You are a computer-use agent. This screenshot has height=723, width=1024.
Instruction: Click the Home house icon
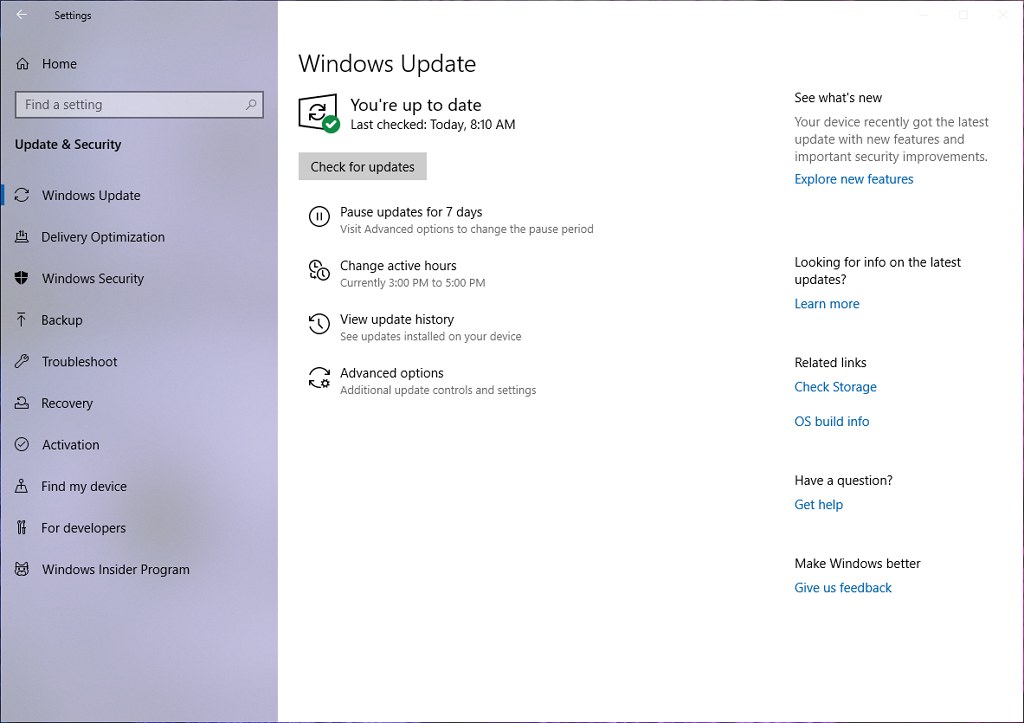22,63
